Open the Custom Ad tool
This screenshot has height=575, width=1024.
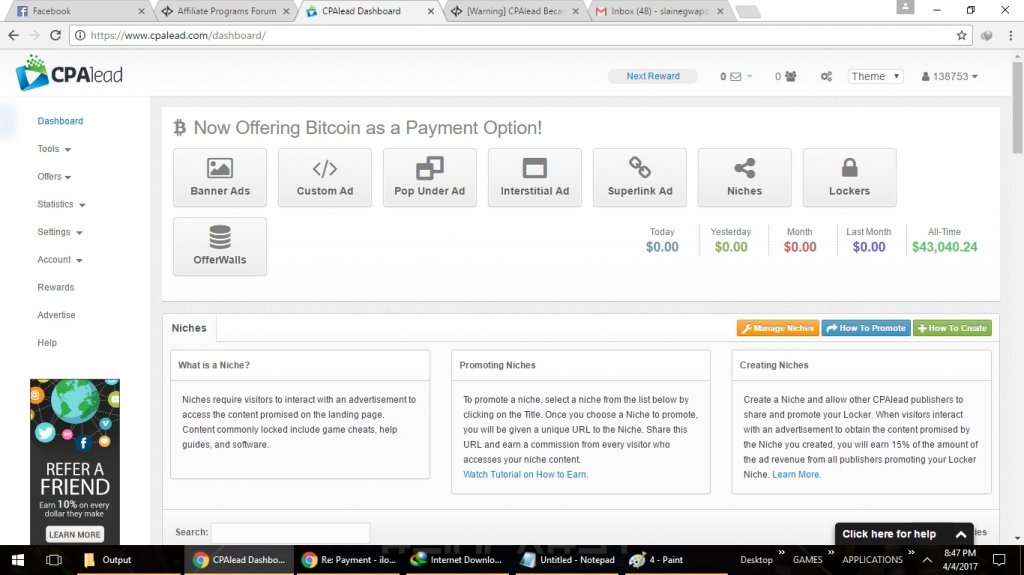(x=325, y=178)
